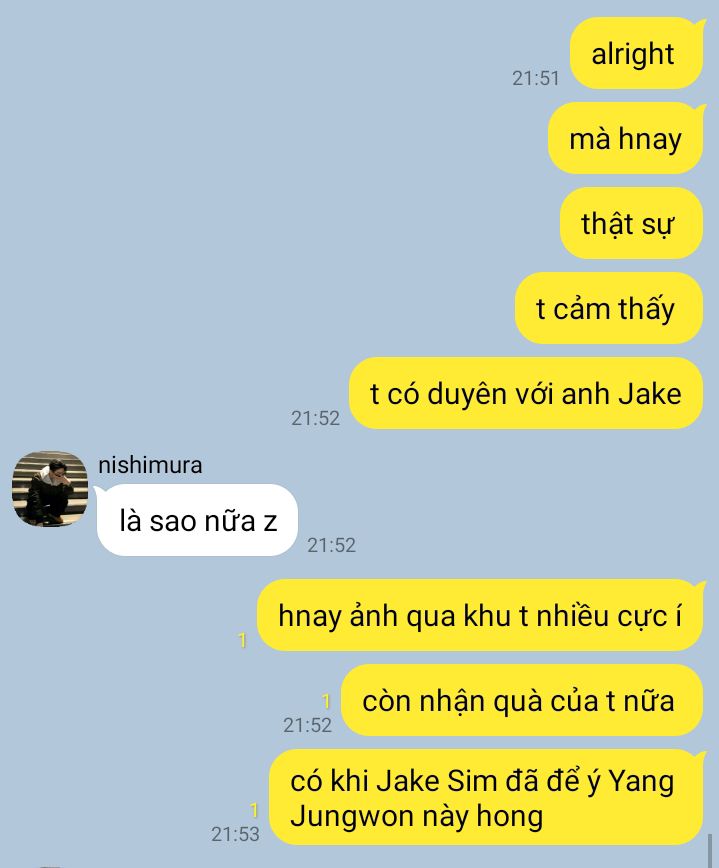Screen dimensions: 719x868
Task: Tap the 21:53 timestamp of last message
Action: (235, 834)
